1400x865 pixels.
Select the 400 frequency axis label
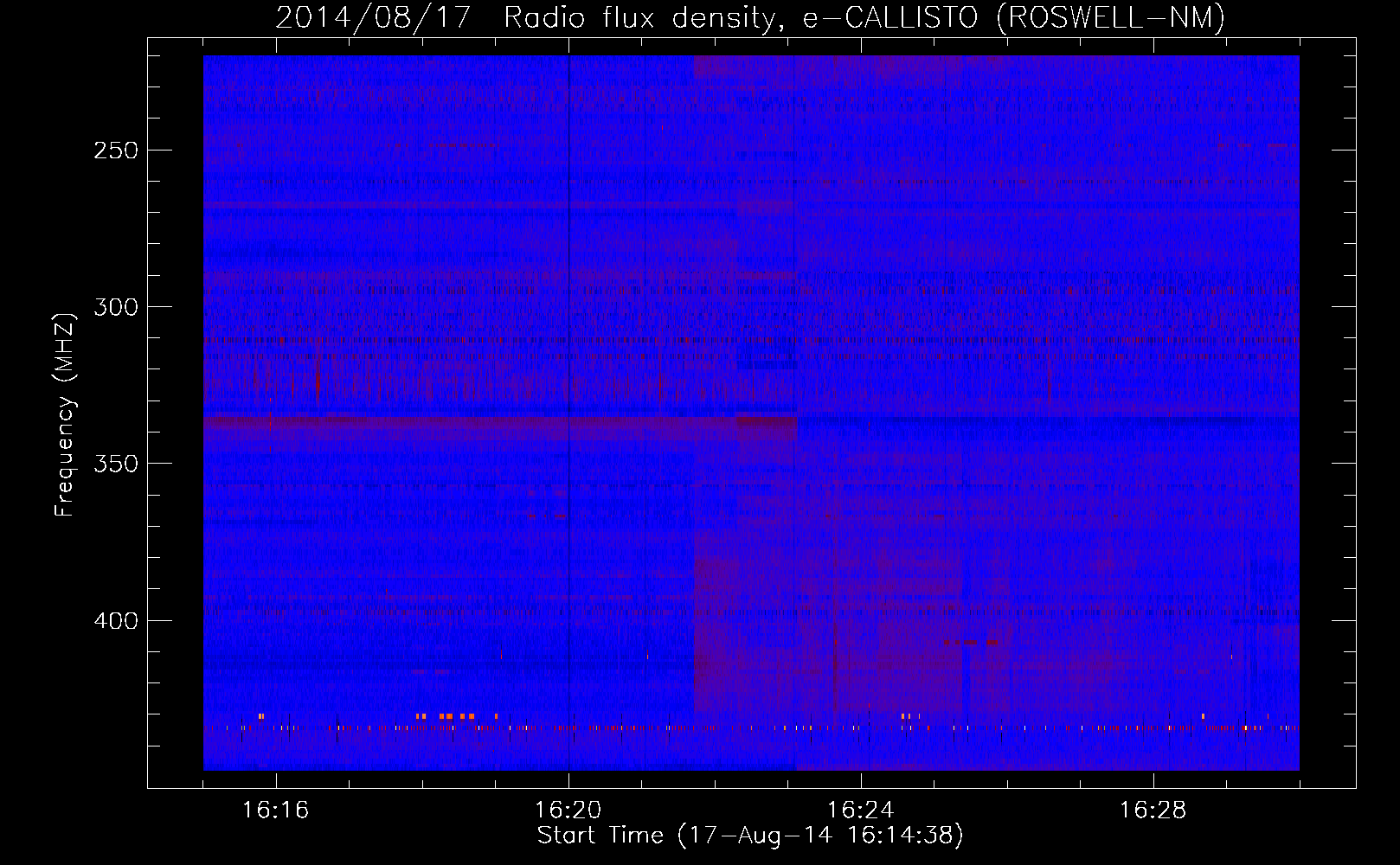(116, 621)
